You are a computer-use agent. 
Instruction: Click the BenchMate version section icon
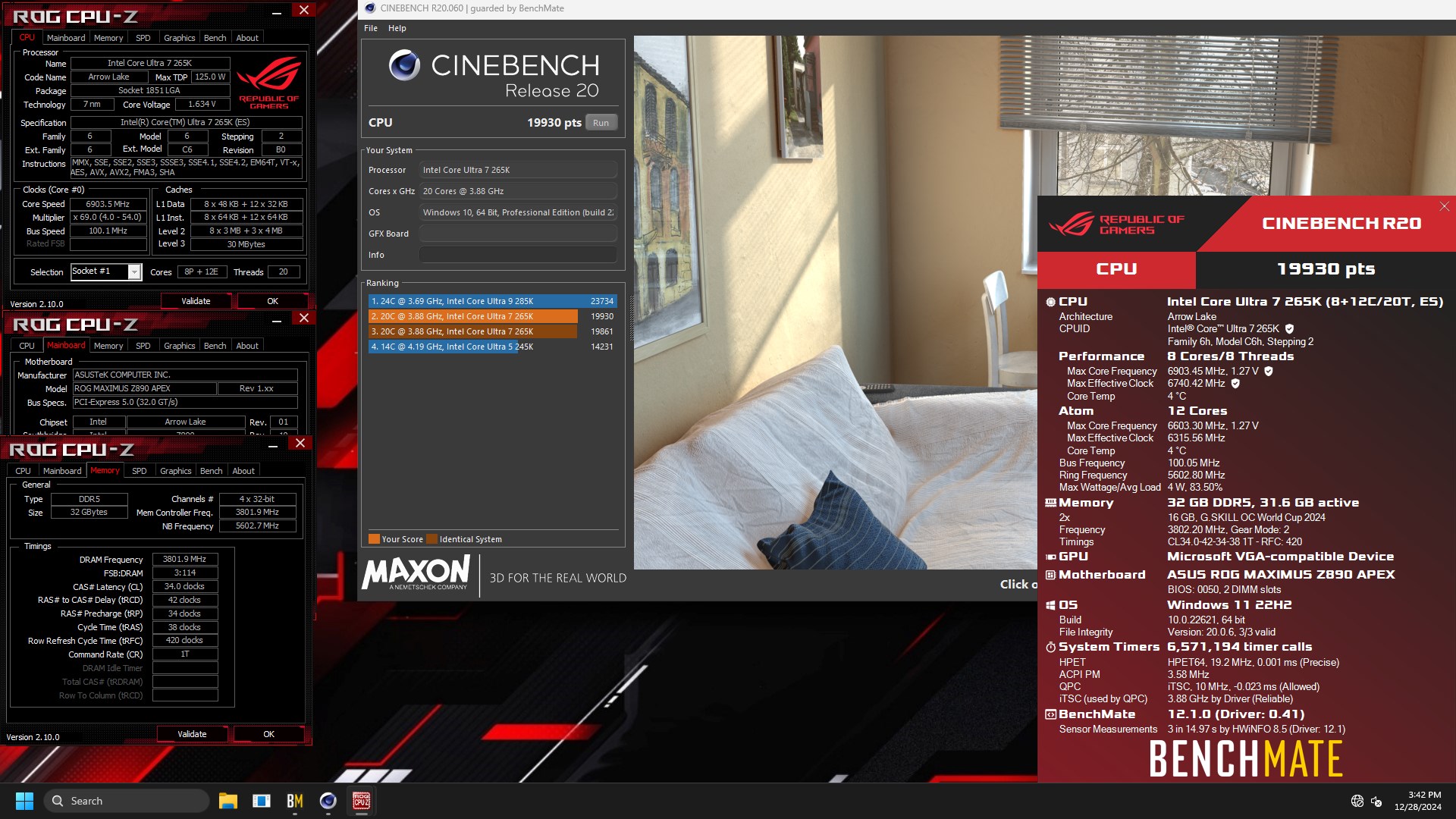[x=1050, y=714]
